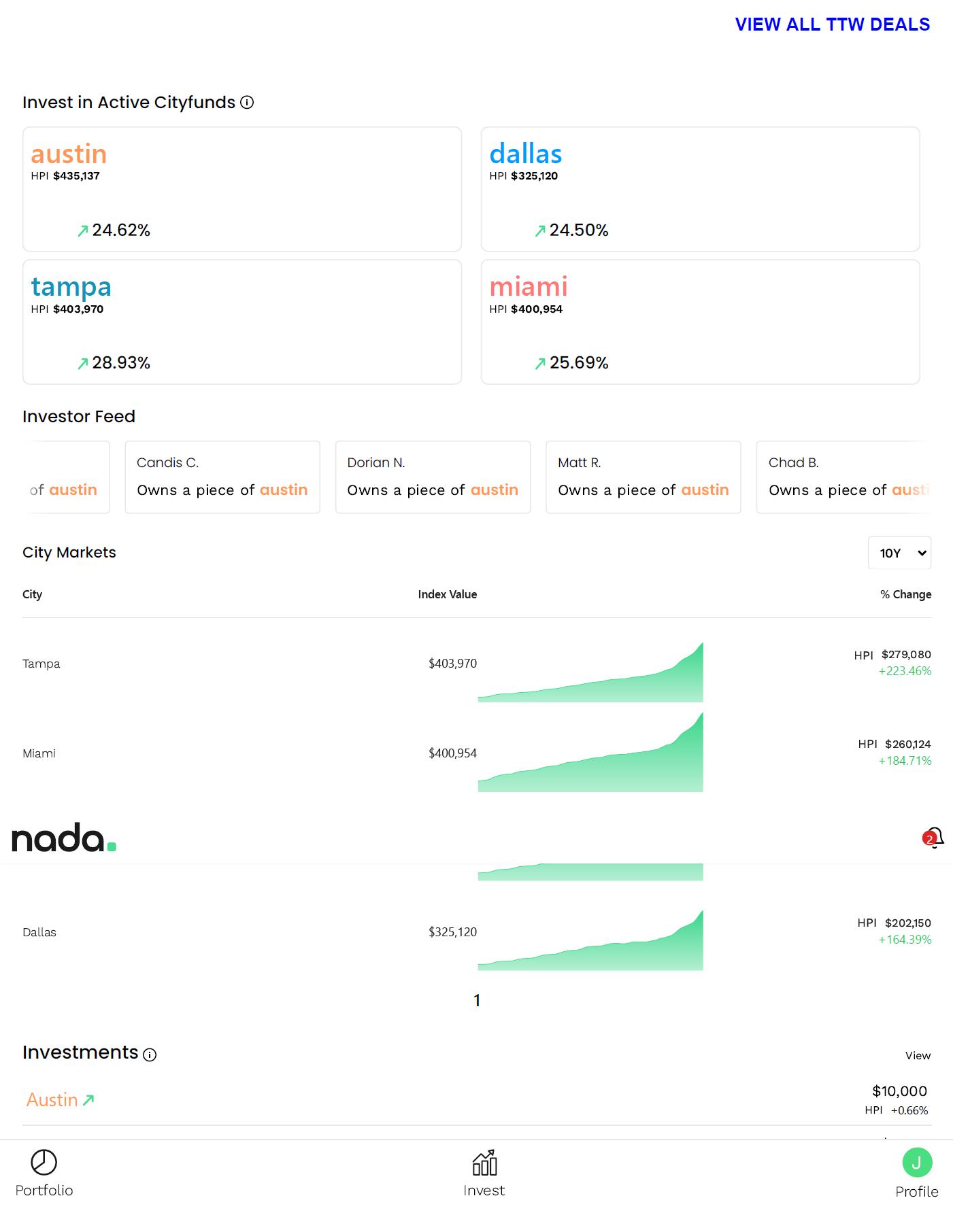
Task: Select the Miami row in City Markets
Action: click(39, 753)
